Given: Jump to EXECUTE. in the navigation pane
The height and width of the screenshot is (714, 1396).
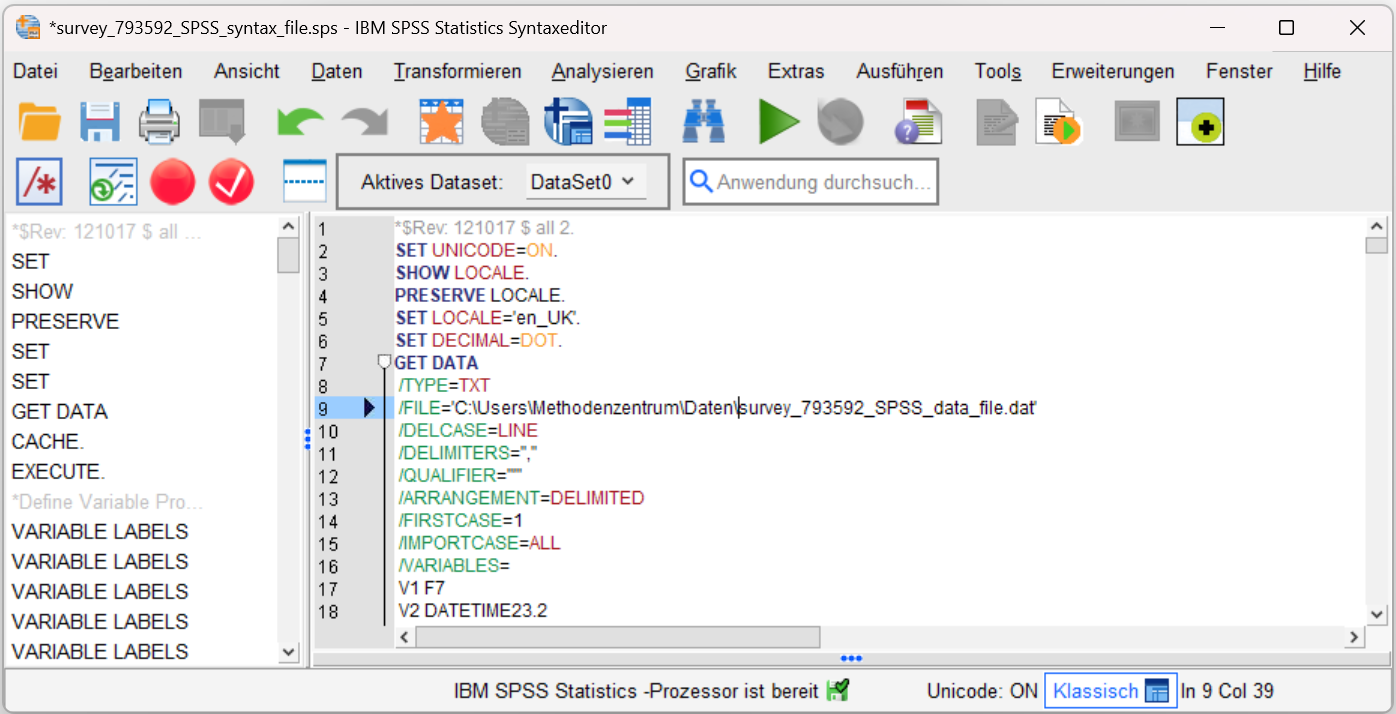Looking at the screenshot, I should 58,471.
